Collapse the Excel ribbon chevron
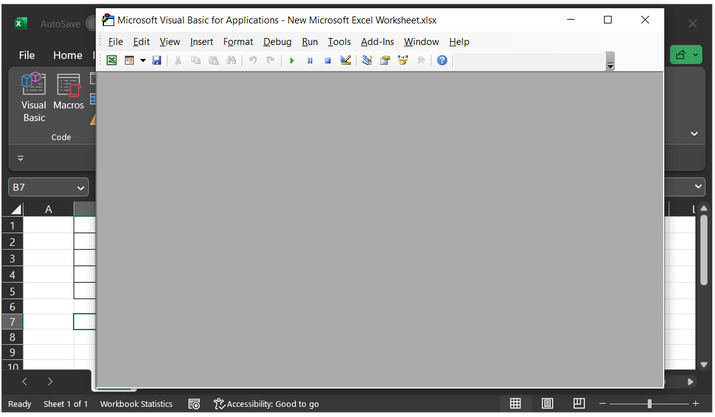The image size is (715, 417). click(x=694, y=134)
